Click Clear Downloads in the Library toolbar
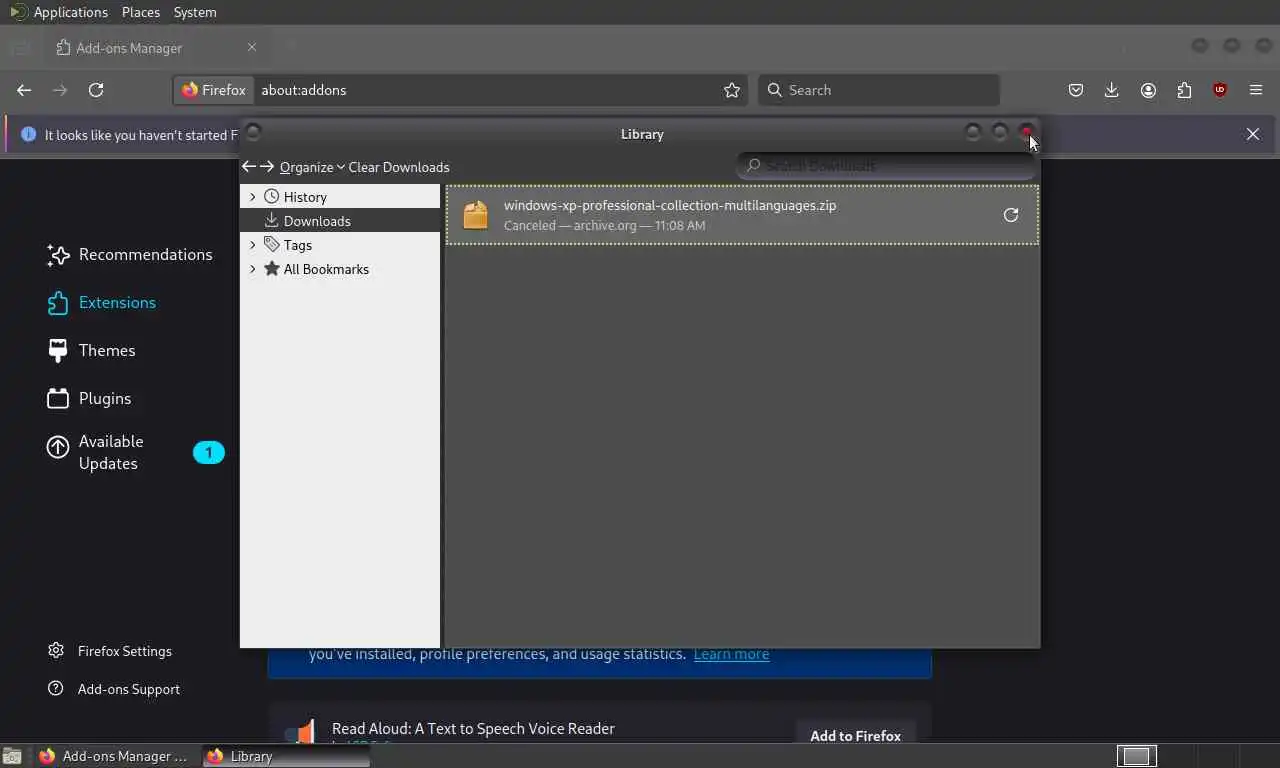This screenshot has height=768, width=1280. 399,167
